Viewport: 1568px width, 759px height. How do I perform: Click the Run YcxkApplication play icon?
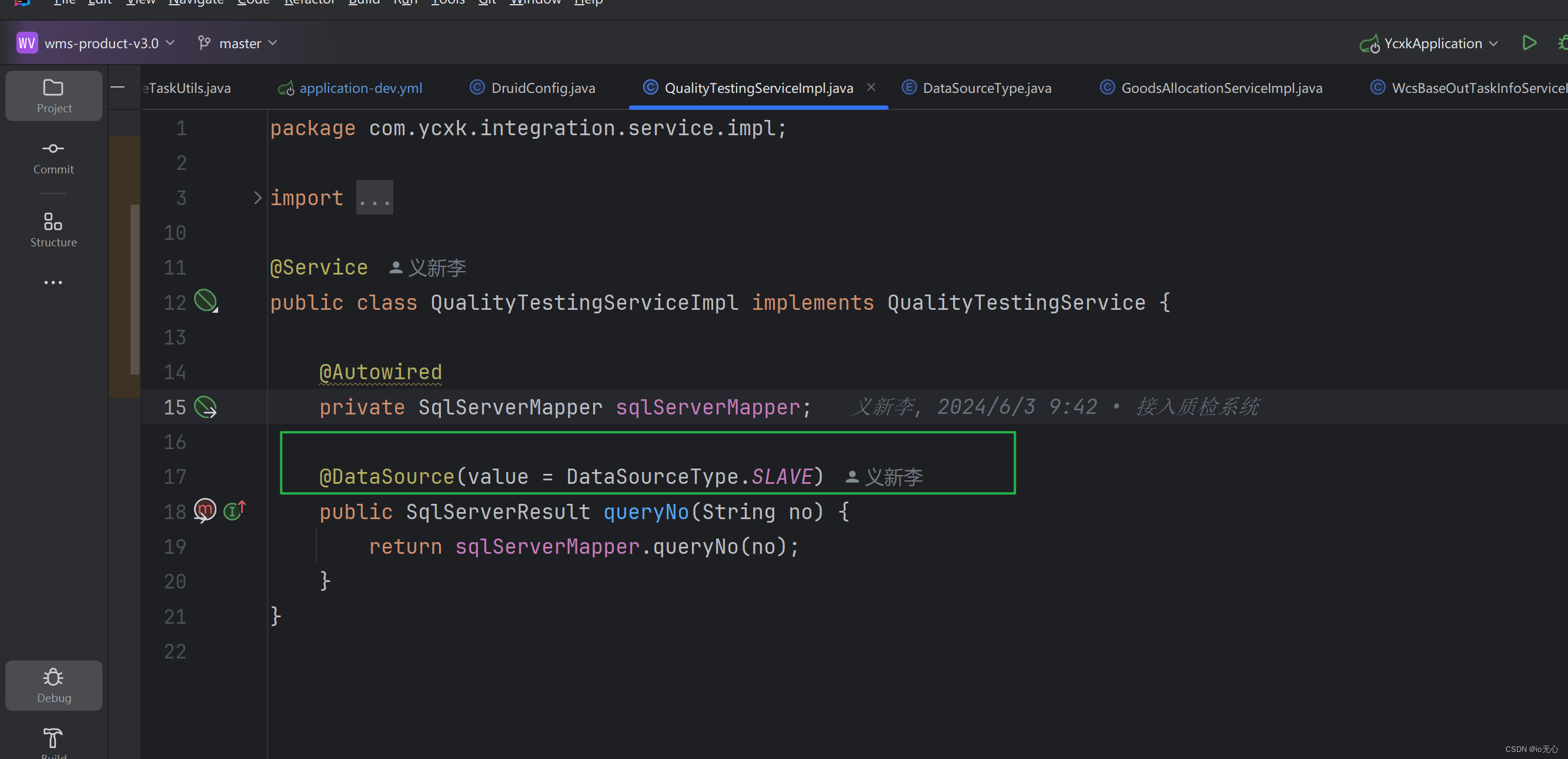[x=1529, y=44]
